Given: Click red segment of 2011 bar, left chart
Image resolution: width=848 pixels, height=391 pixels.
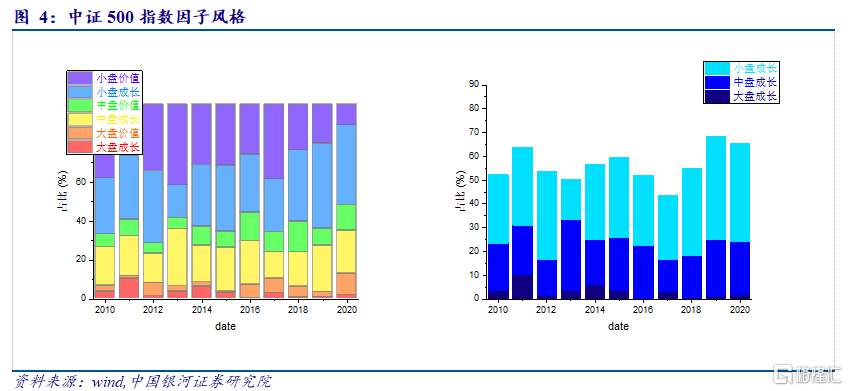Looking at the screenshot, I should click(128, 288).
